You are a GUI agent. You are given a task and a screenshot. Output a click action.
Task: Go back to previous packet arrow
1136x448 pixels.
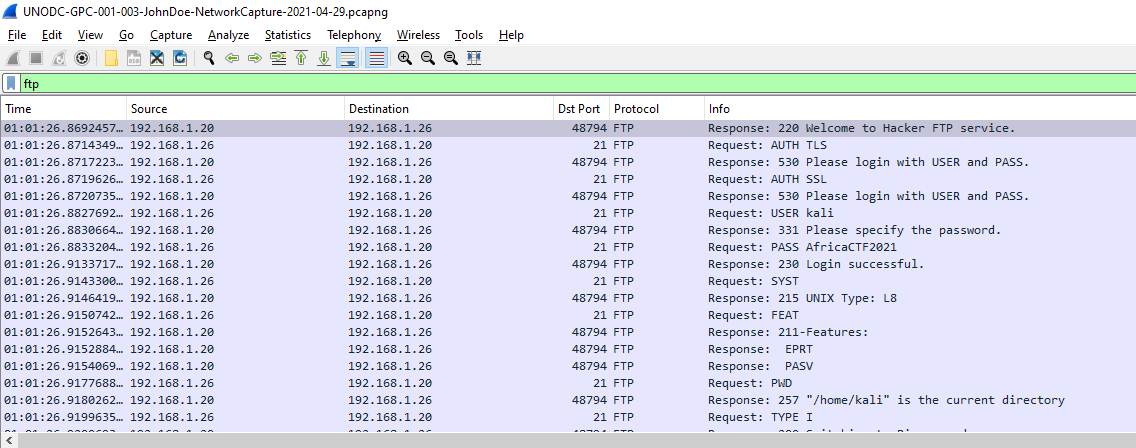232,58
